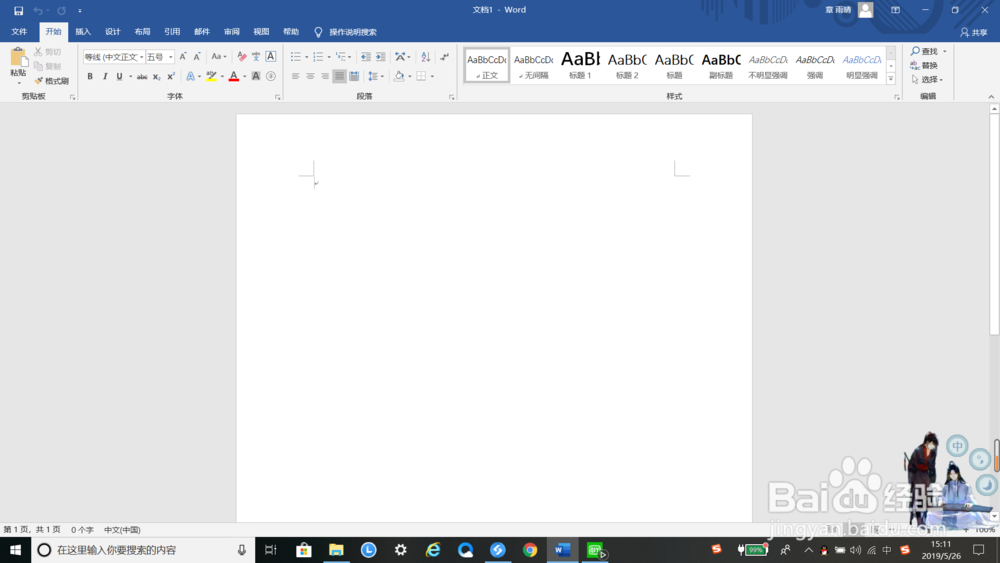Open Microsoft Store from the taskbar
Image resolution: width=1000 pixels, height=563 pixels.
(x=304, y=550)
